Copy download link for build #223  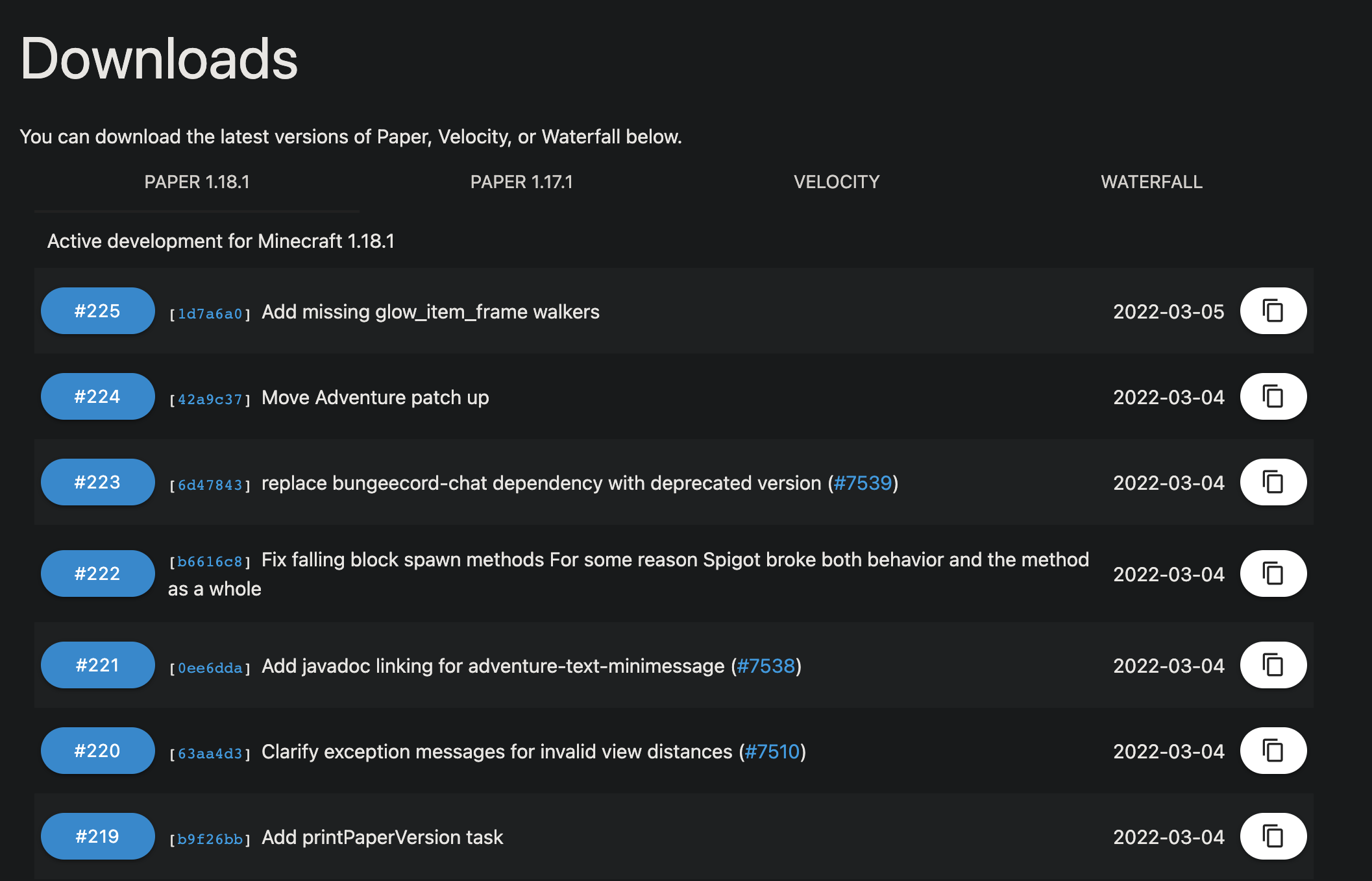(1273, 482)
